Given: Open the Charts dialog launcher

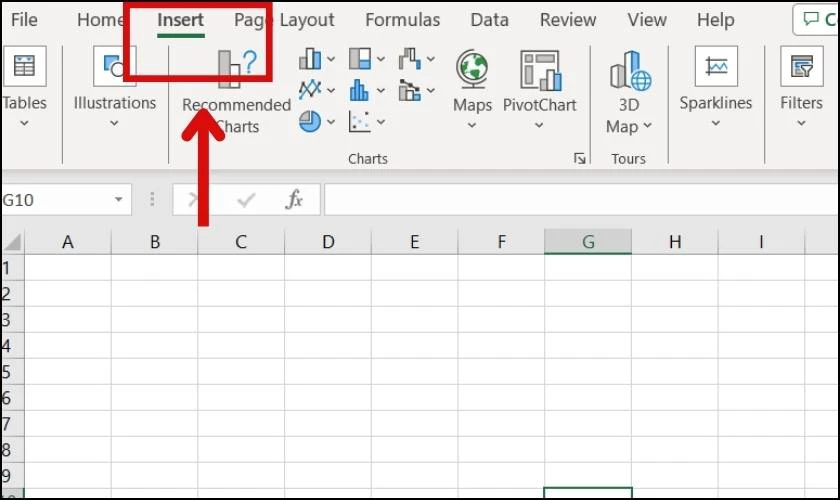Looking at the screenshot, I should (x=580, y=158).
